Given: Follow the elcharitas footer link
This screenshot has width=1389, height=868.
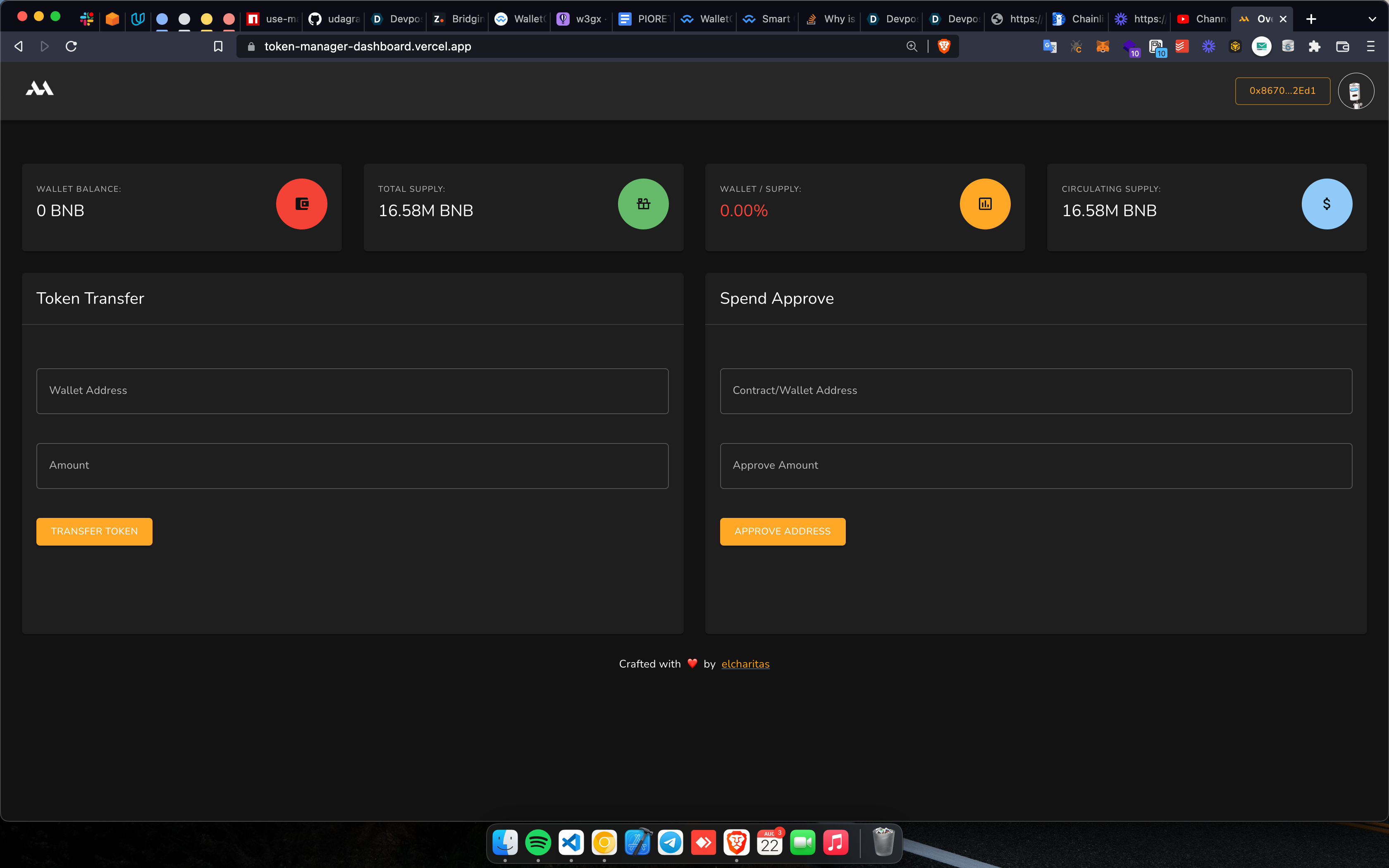Looking at the screenshot, I should point(745,664).
